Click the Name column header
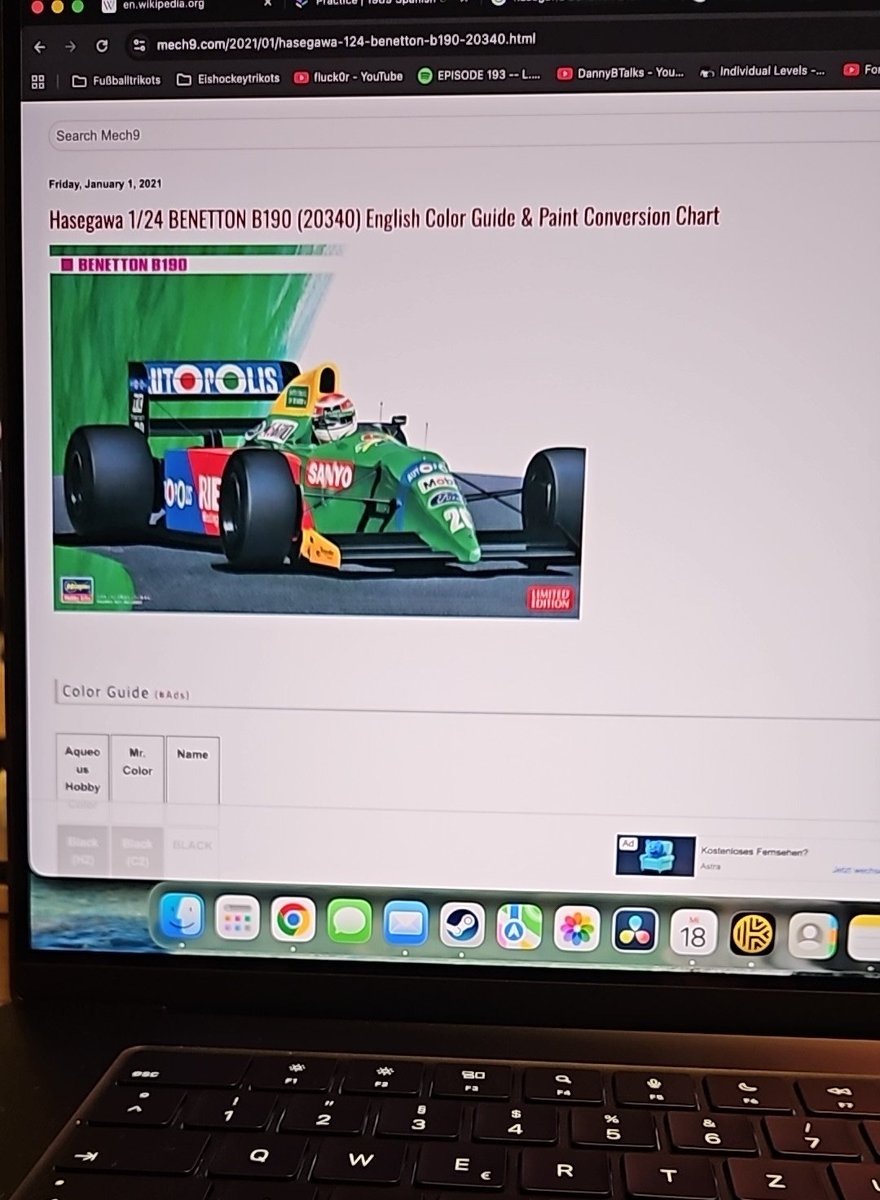The image size is (880, 1200). [x=192, y=770]
